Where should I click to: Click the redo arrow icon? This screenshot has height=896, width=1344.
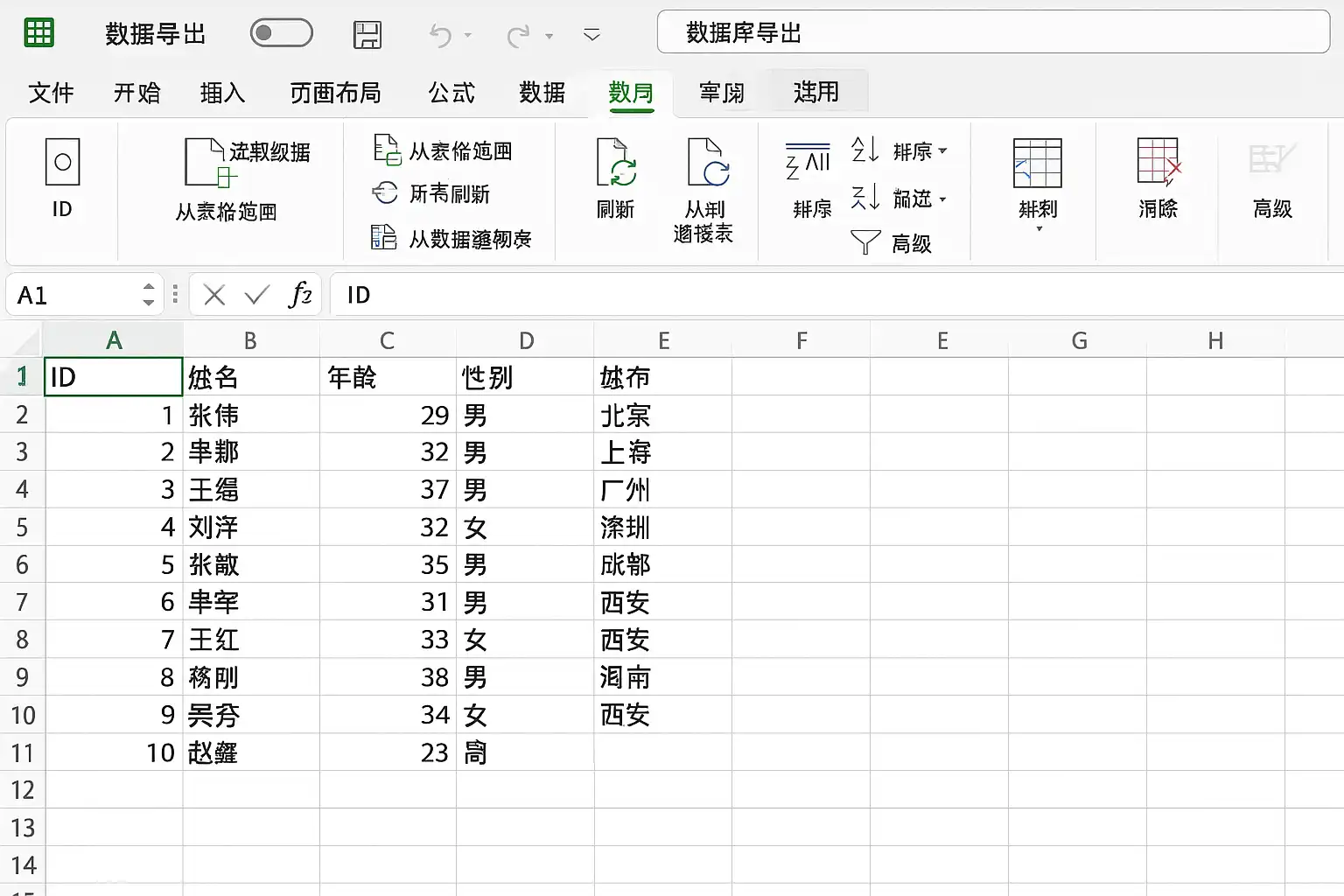coord(518,36)
